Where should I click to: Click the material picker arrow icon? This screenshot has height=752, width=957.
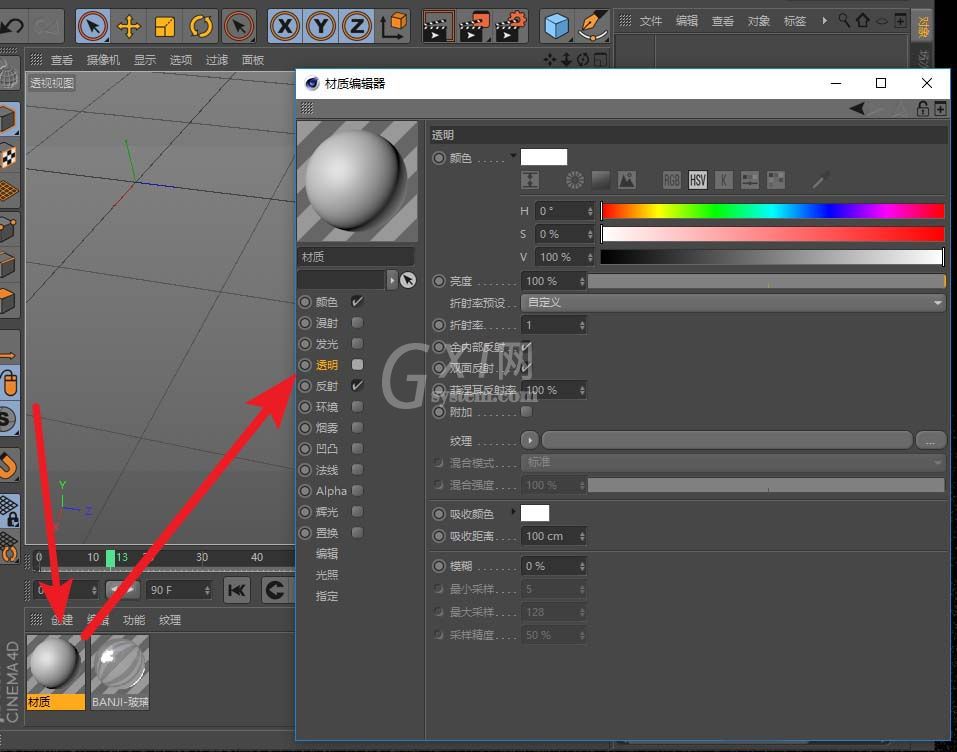408,280
